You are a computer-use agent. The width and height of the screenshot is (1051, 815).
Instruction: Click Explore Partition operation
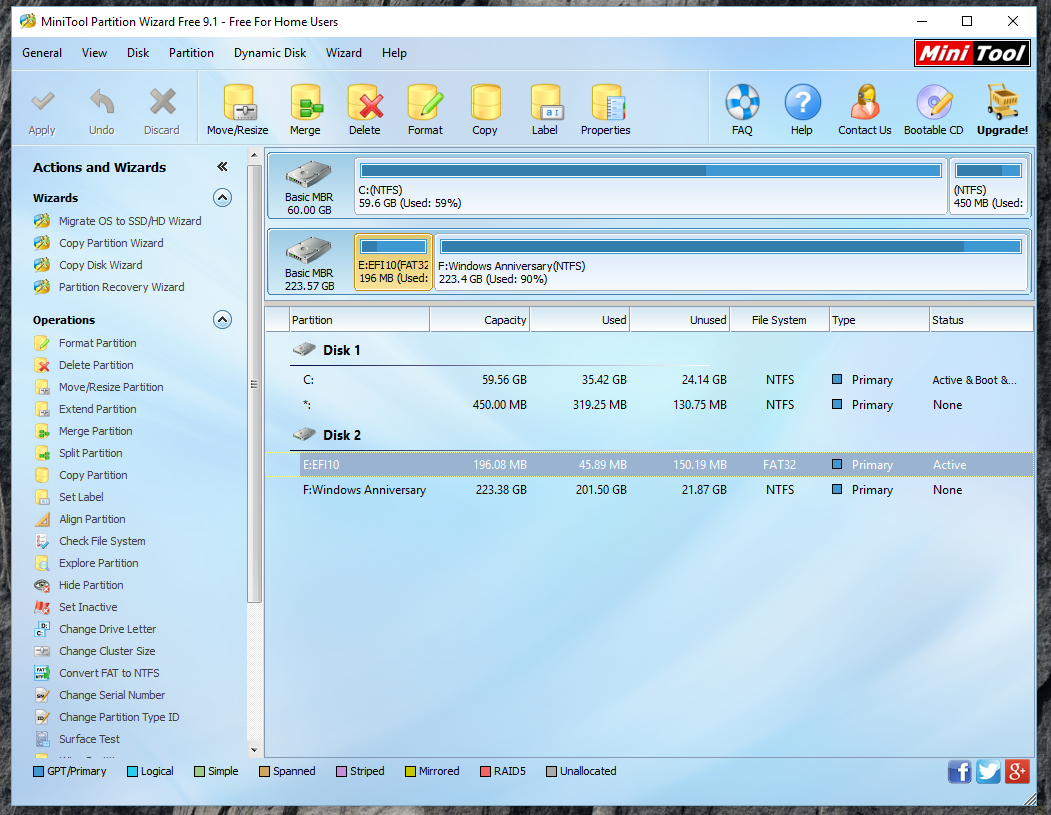coord(99,564)
